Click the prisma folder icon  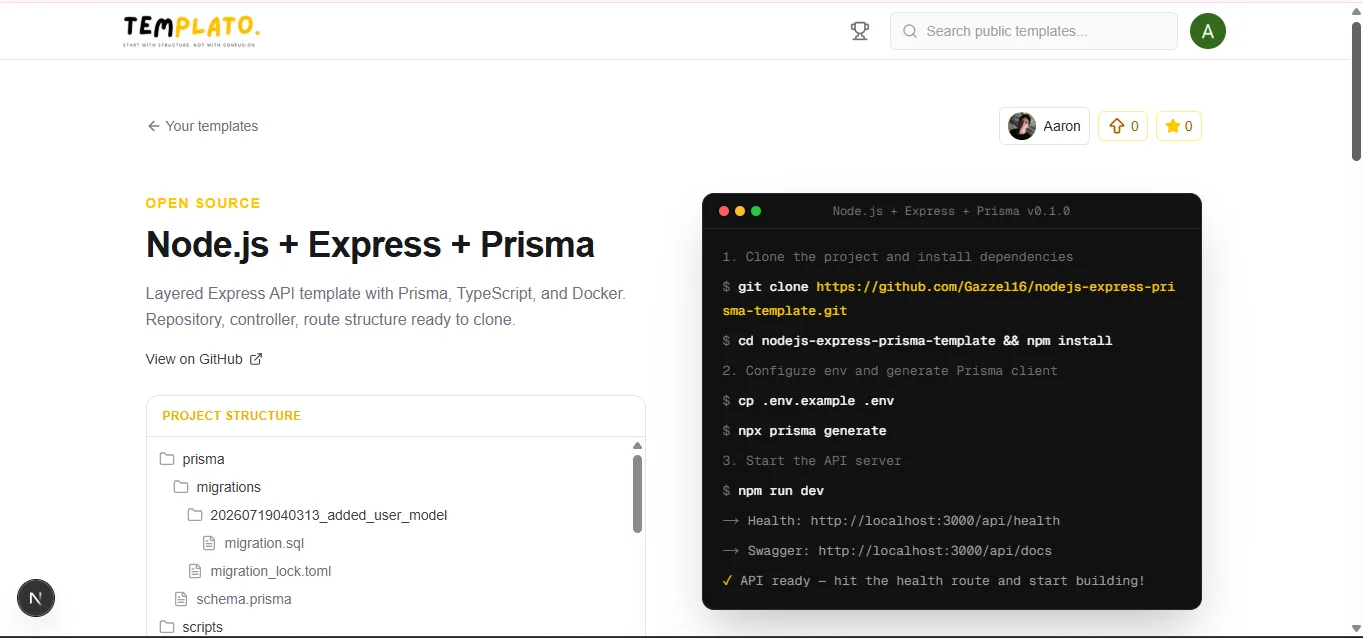[x=167, y=459]
